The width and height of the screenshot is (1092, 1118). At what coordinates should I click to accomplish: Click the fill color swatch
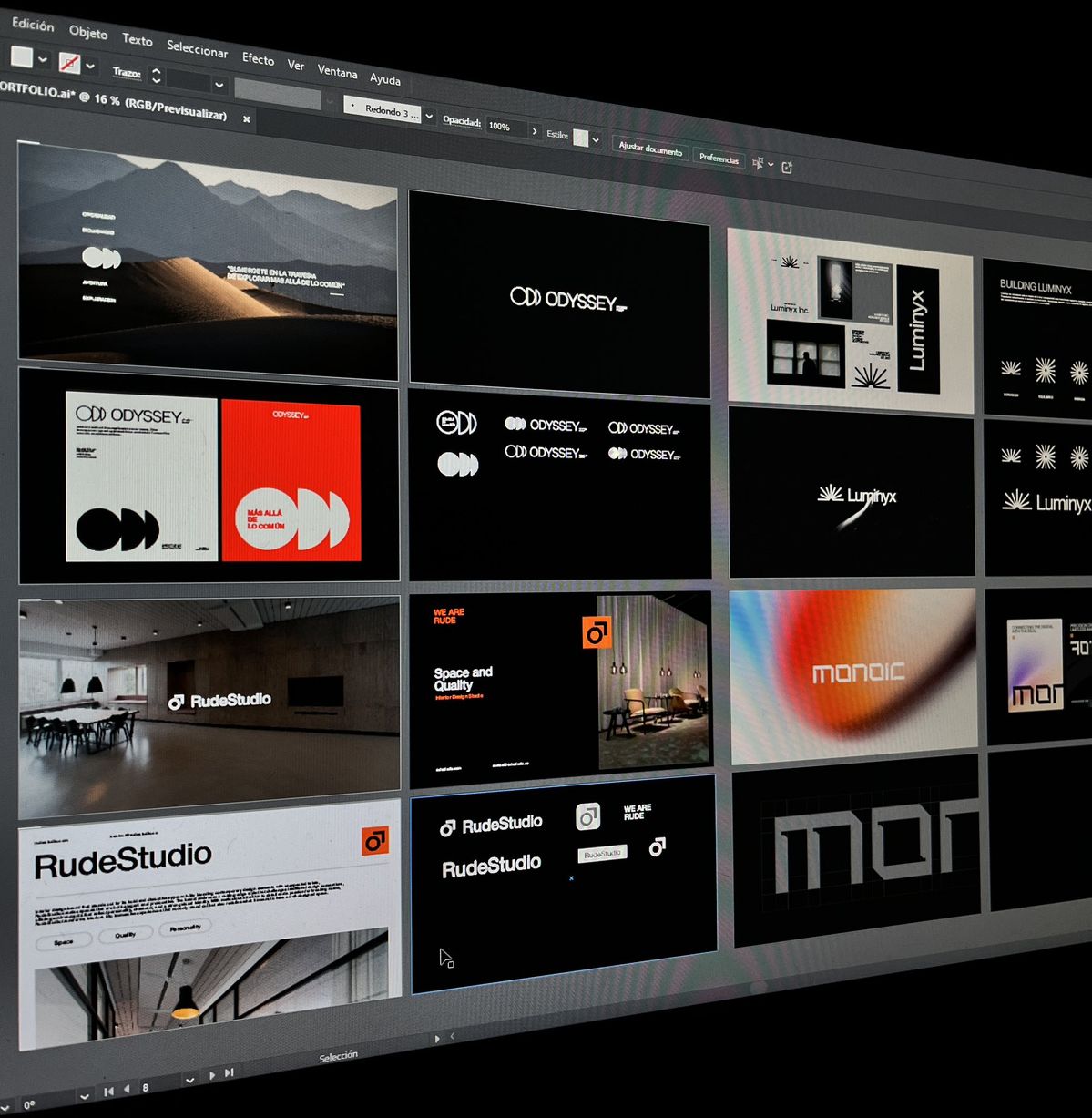(22, 57)
